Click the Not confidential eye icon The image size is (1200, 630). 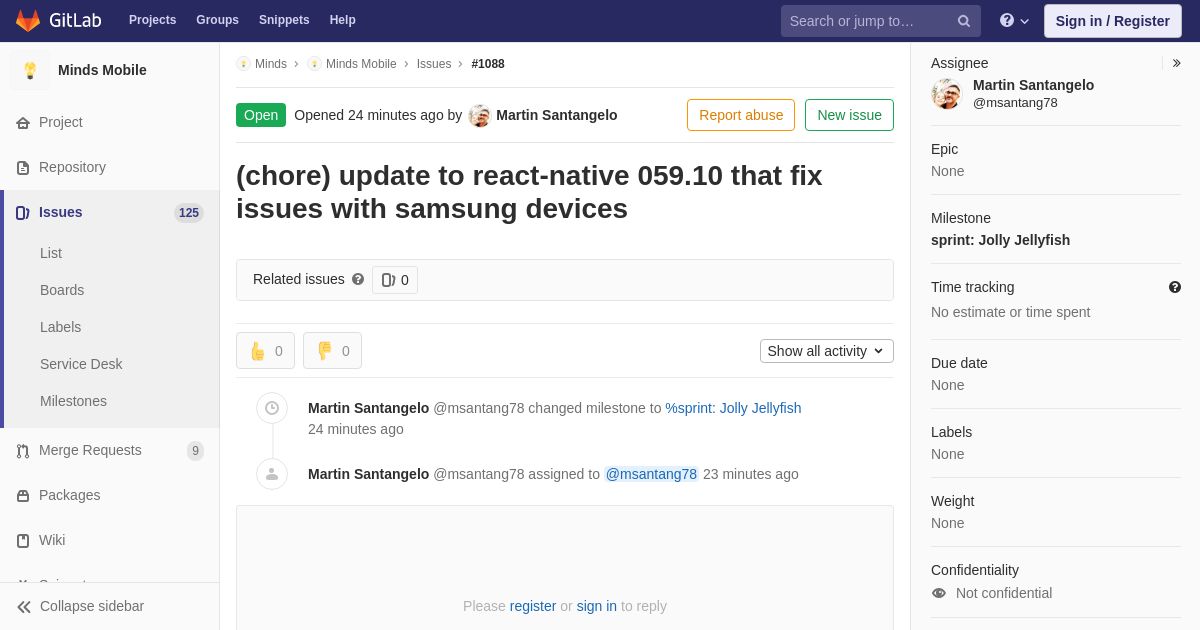coord(939,593)
